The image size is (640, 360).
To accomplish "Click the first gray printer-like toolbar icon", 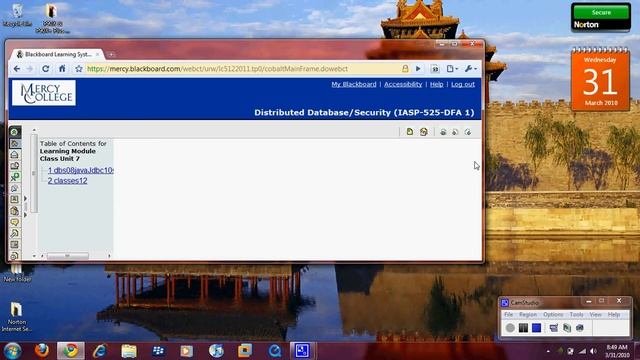I will pyautogui.click(x=443, y=132).
